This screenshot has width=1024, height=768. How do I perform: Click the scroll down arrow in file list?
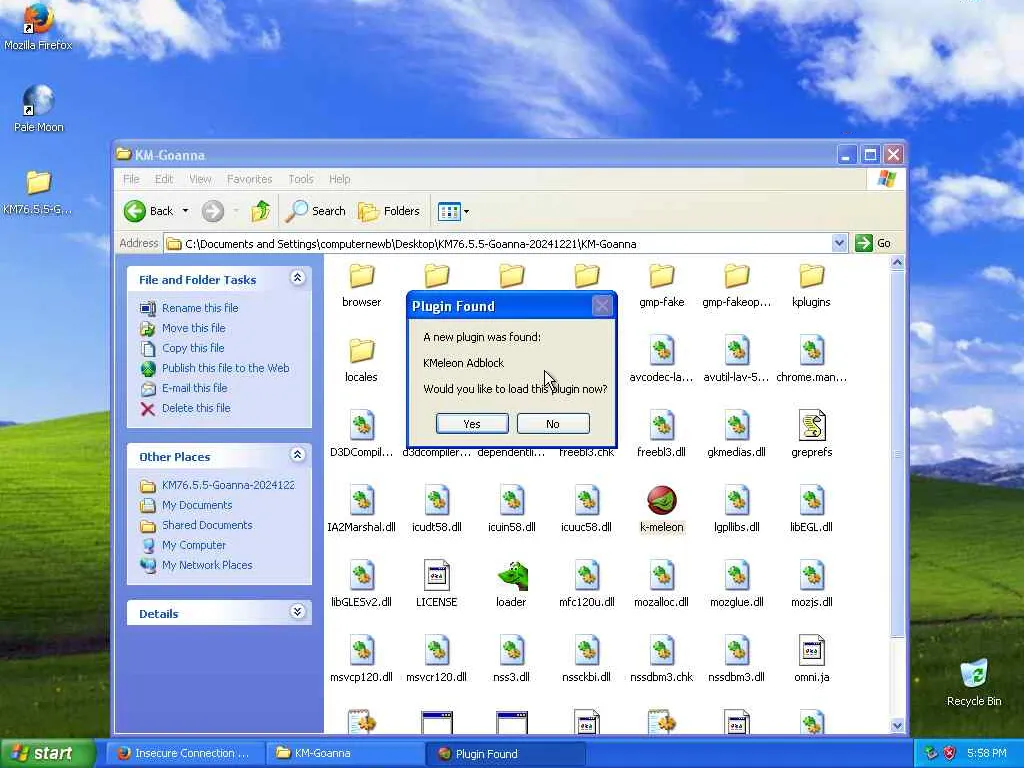(897, 726)
